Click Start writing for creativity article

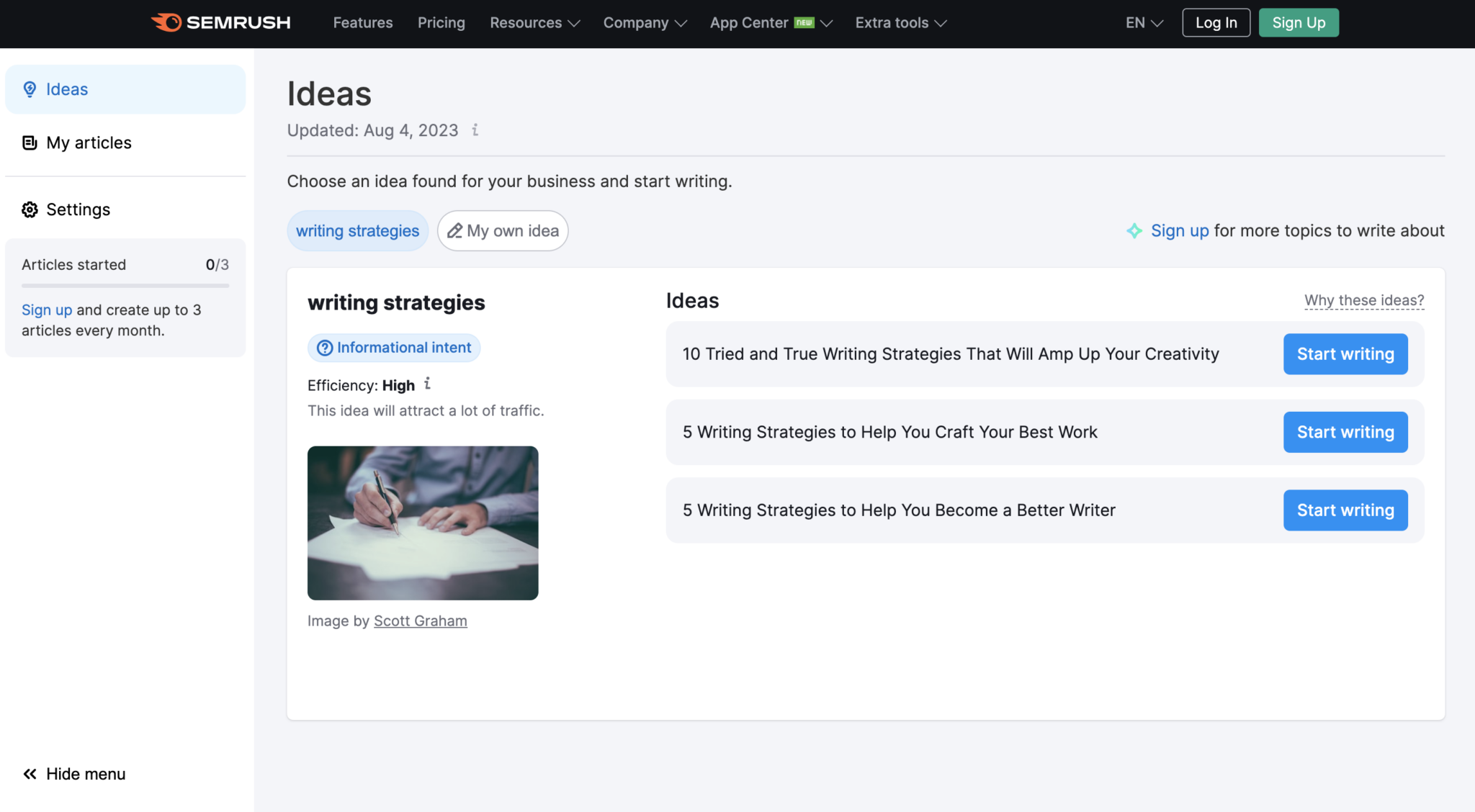point(1345,353)
